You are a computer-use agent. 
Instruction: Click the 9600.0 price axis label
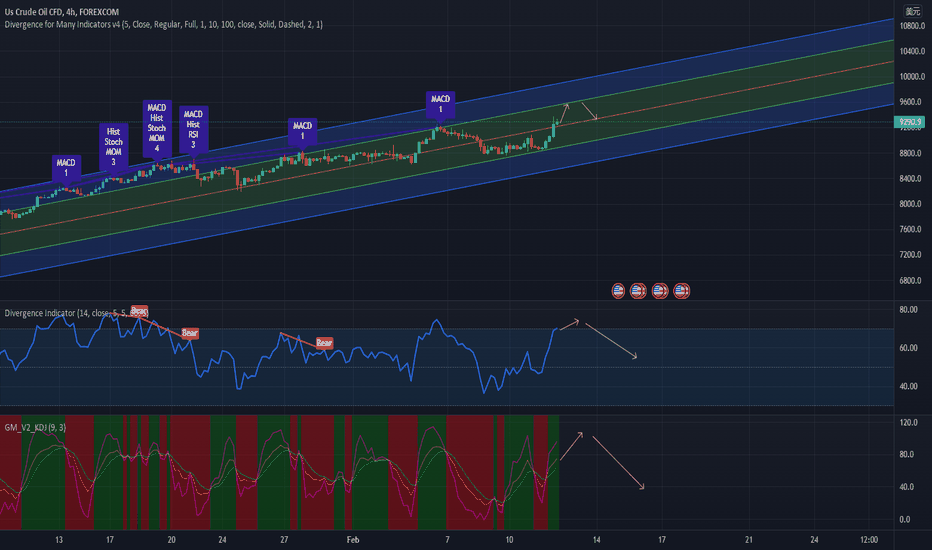coord(912,102)
